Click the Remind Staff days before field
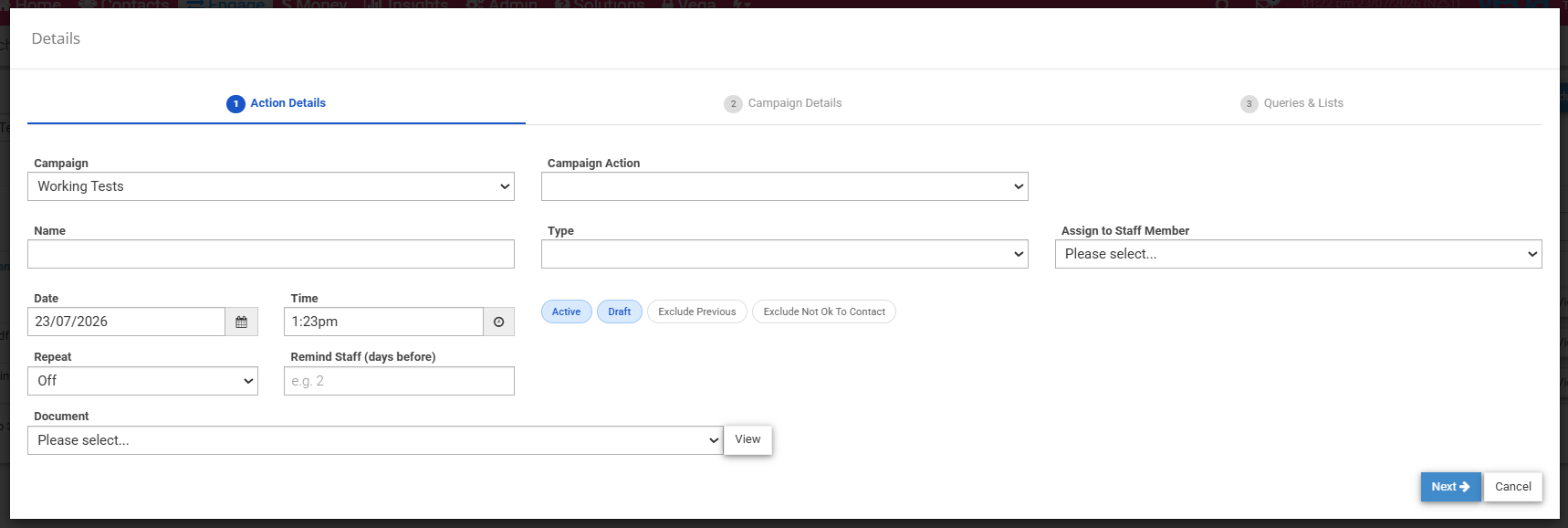The width and height of the screenshot is (1568, 528). tap(399, 381)
